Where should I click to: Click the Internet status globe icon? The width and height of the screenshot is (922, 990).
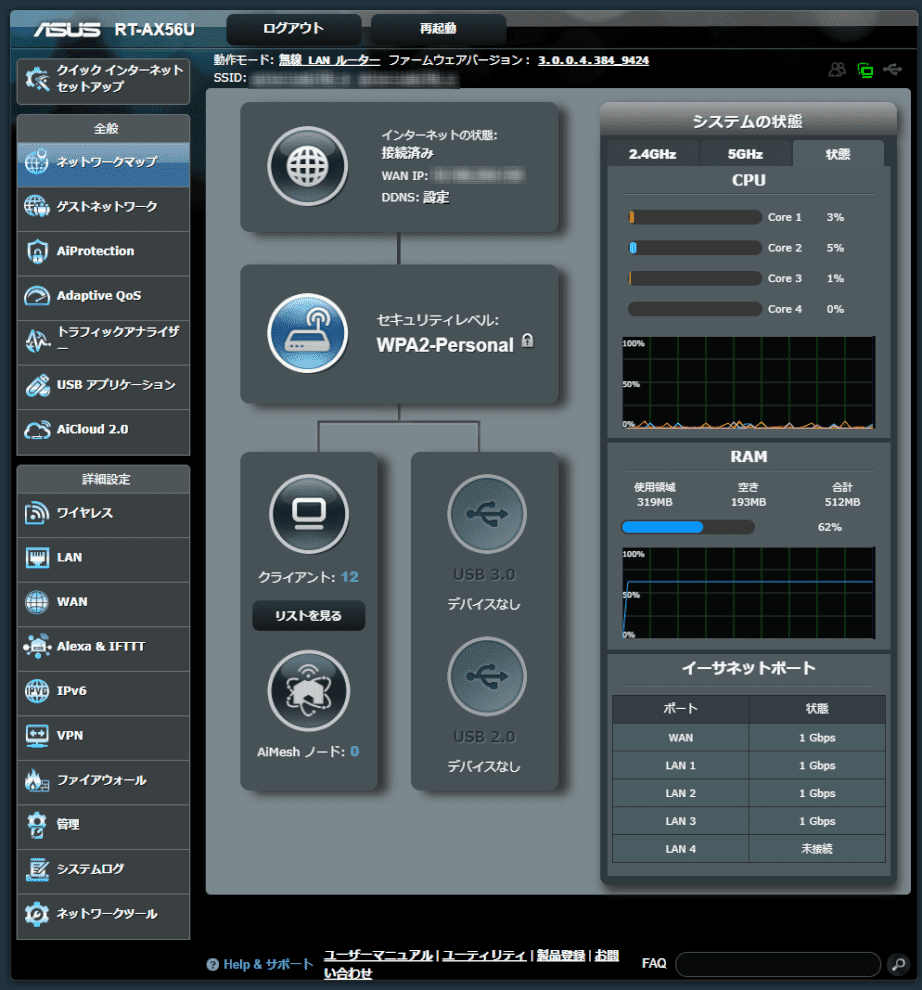coord(308,167)
